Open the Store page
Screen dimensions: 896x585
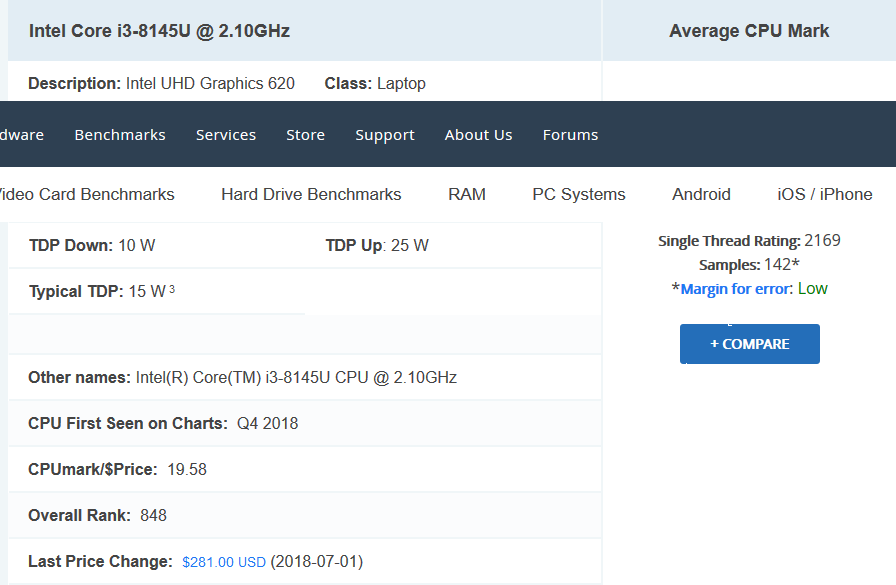click(305, 135)
